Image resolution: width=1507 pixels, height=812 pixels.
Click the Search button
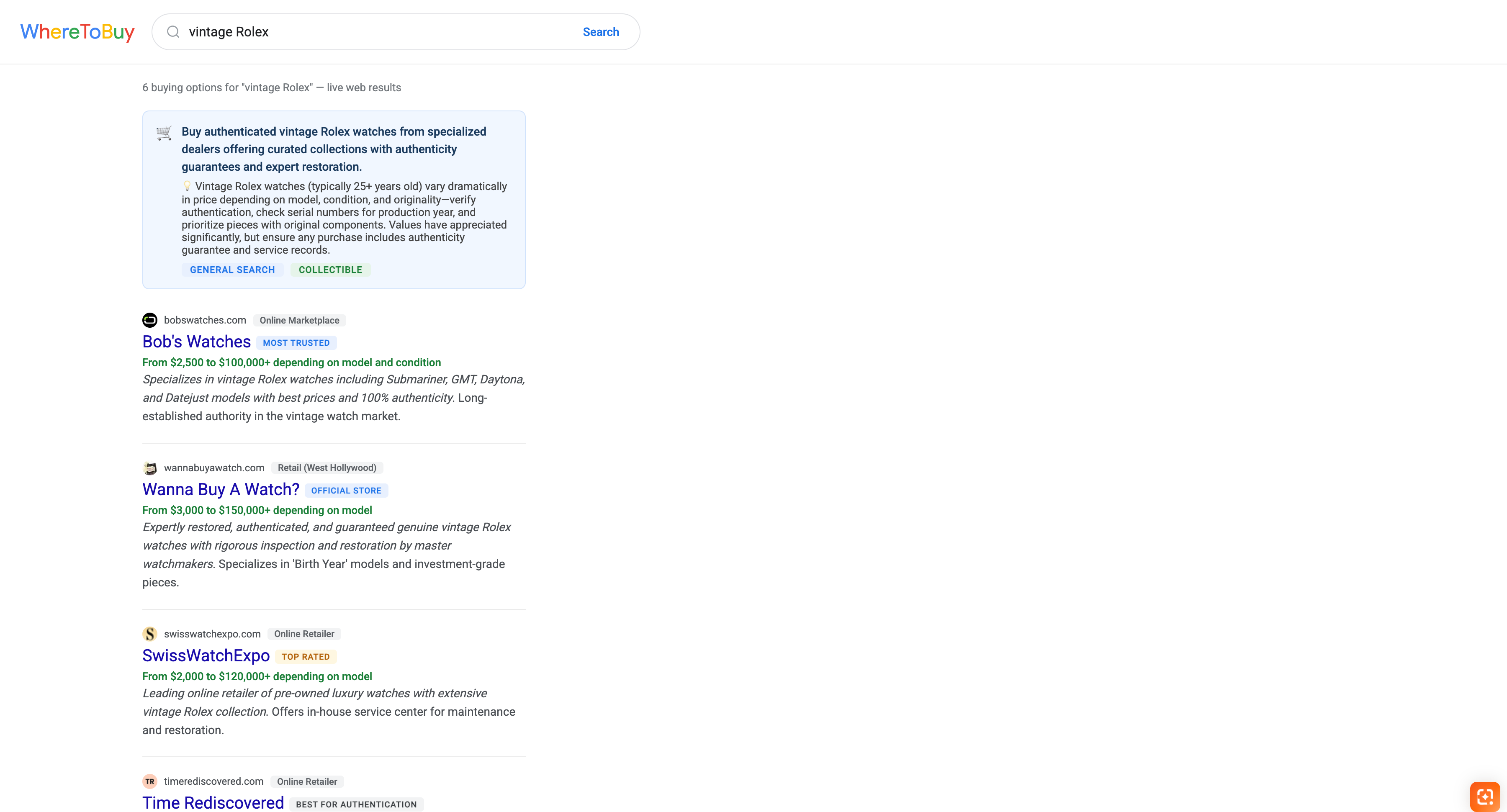pyautogui.click(x=600, y=31)
